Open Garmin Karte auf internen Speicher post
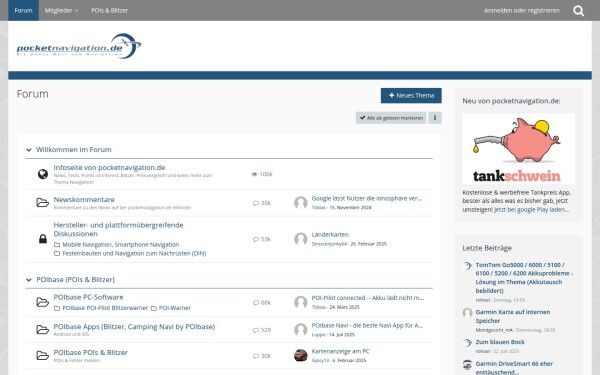 coord(513,316)
